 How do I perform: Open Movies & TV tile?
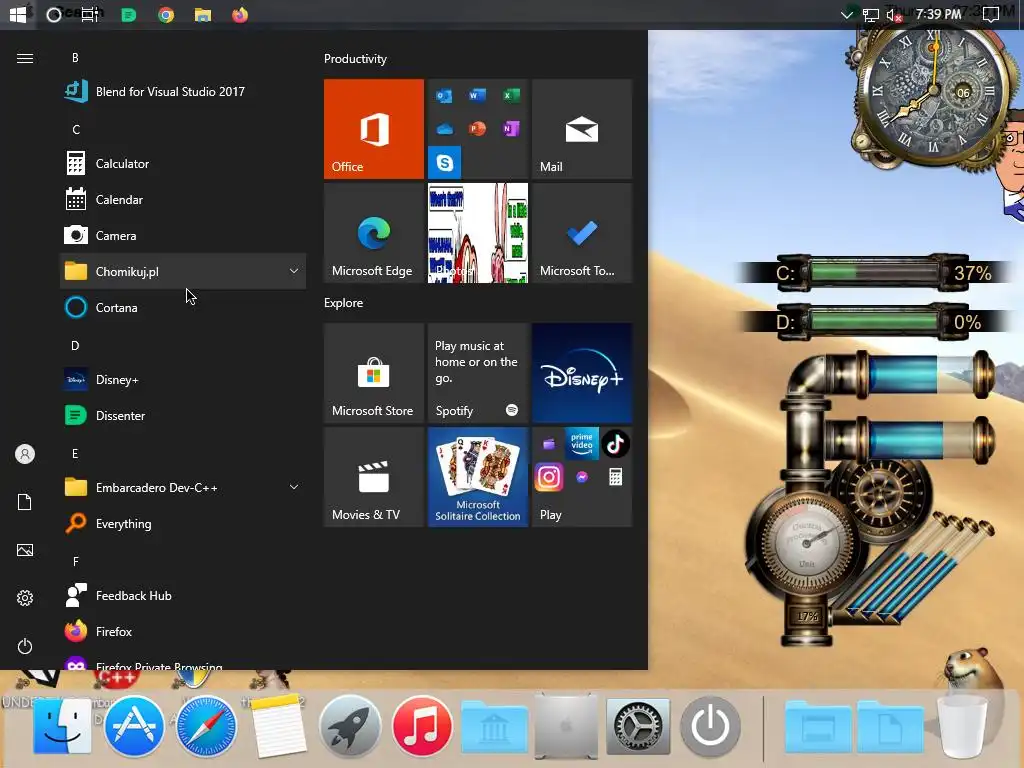coord(374,477)
